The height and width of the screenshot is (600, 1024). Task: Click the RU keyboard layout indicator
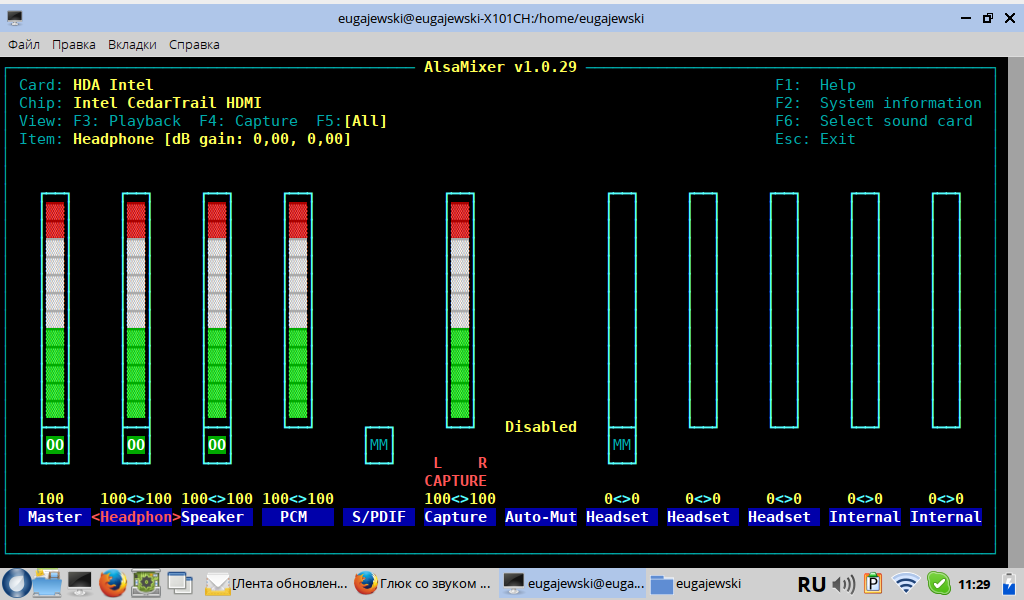click(812, 583)
